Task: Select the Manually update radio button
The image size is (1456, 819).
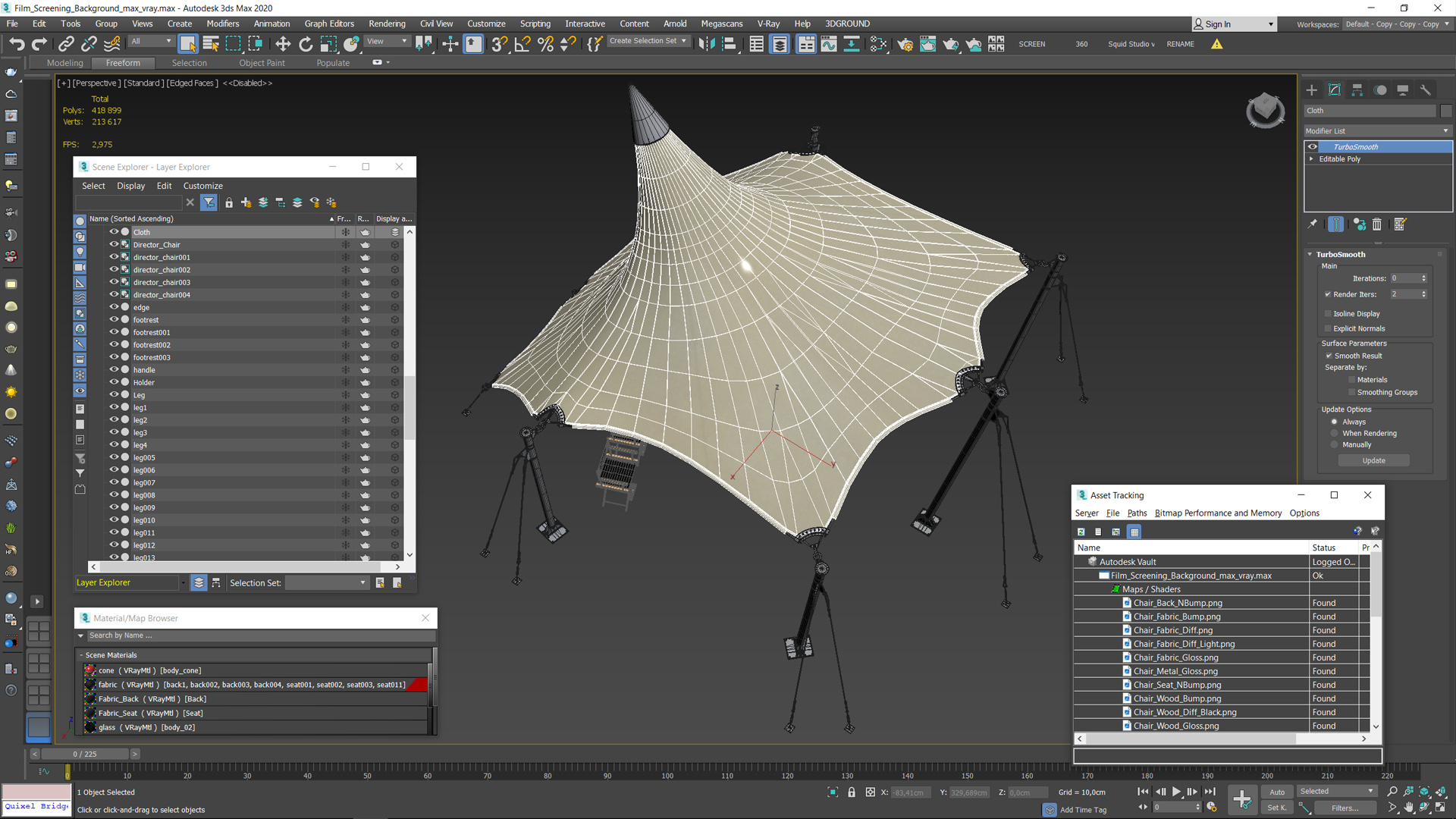Action: [x=1335, y=445]
